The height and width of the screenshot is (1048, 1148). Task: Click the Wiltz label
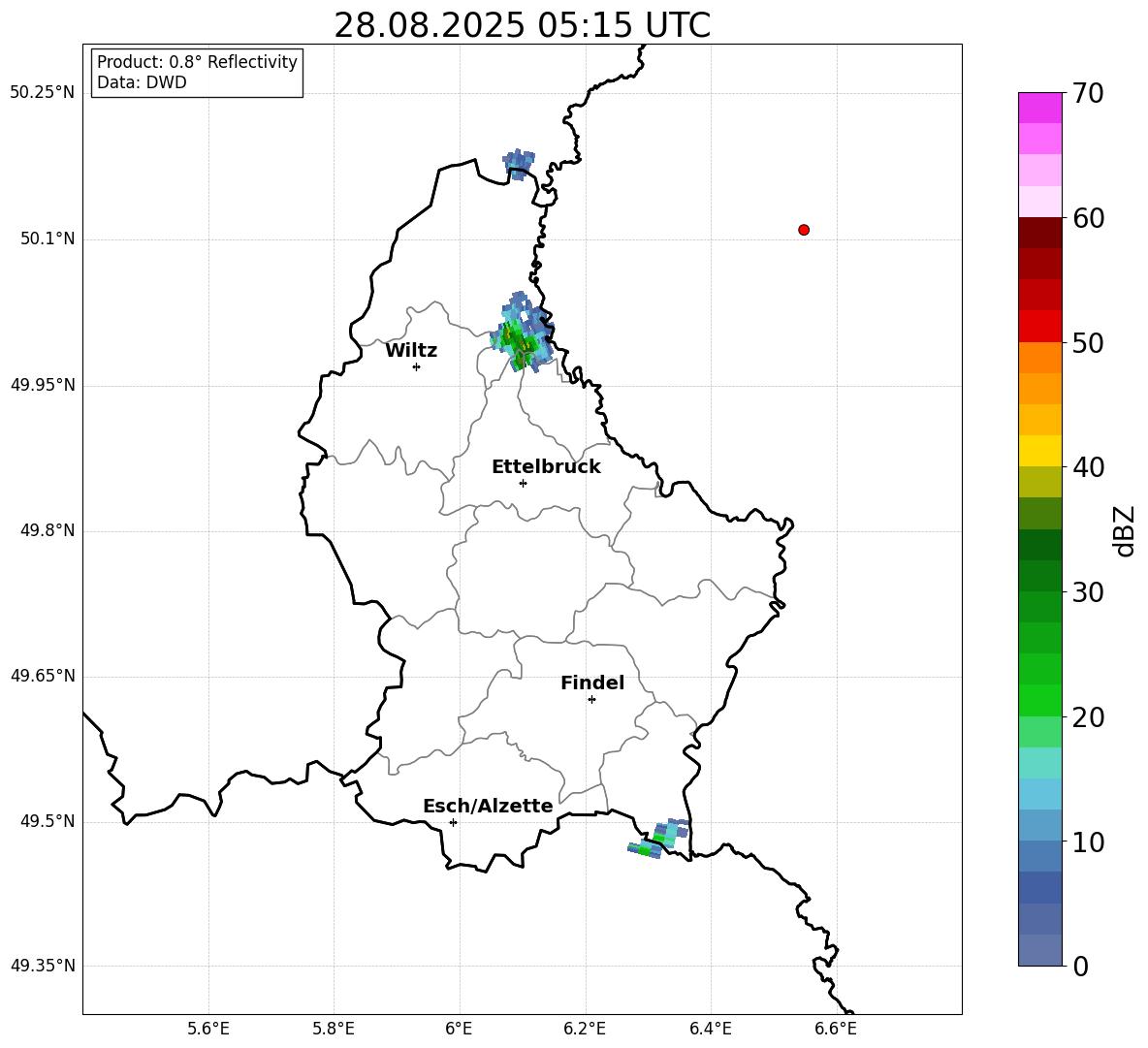411,351
